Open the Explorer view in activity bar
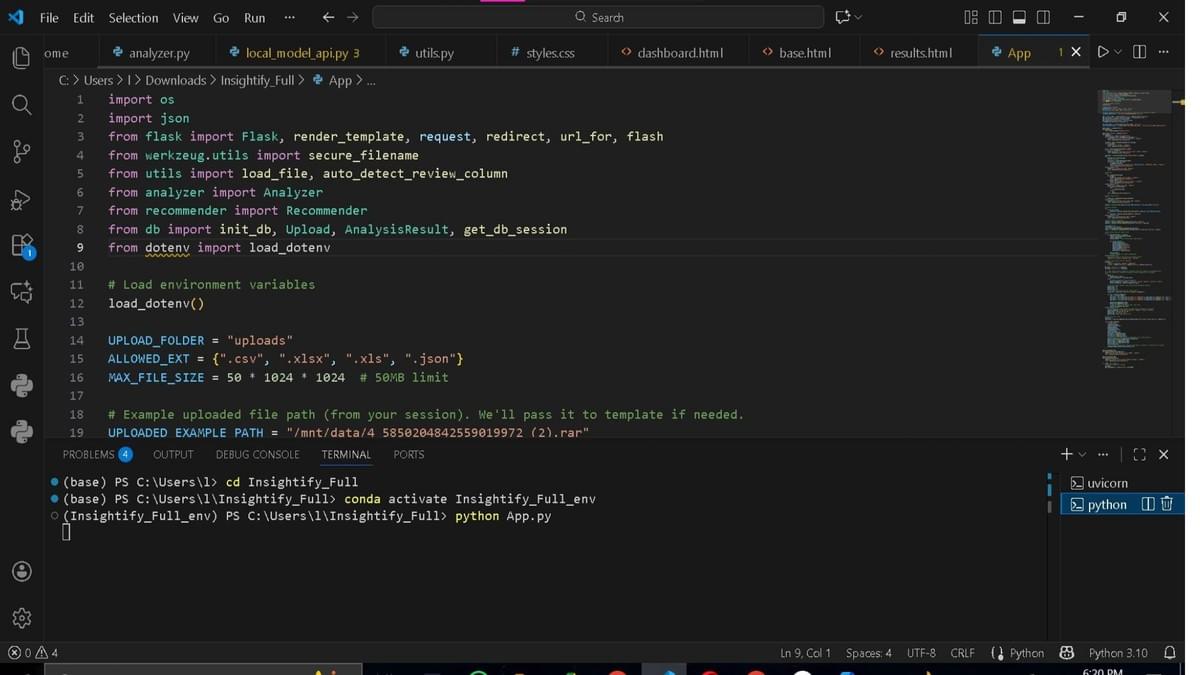This screenshot has width=1200, height=675. pos(21,58)
